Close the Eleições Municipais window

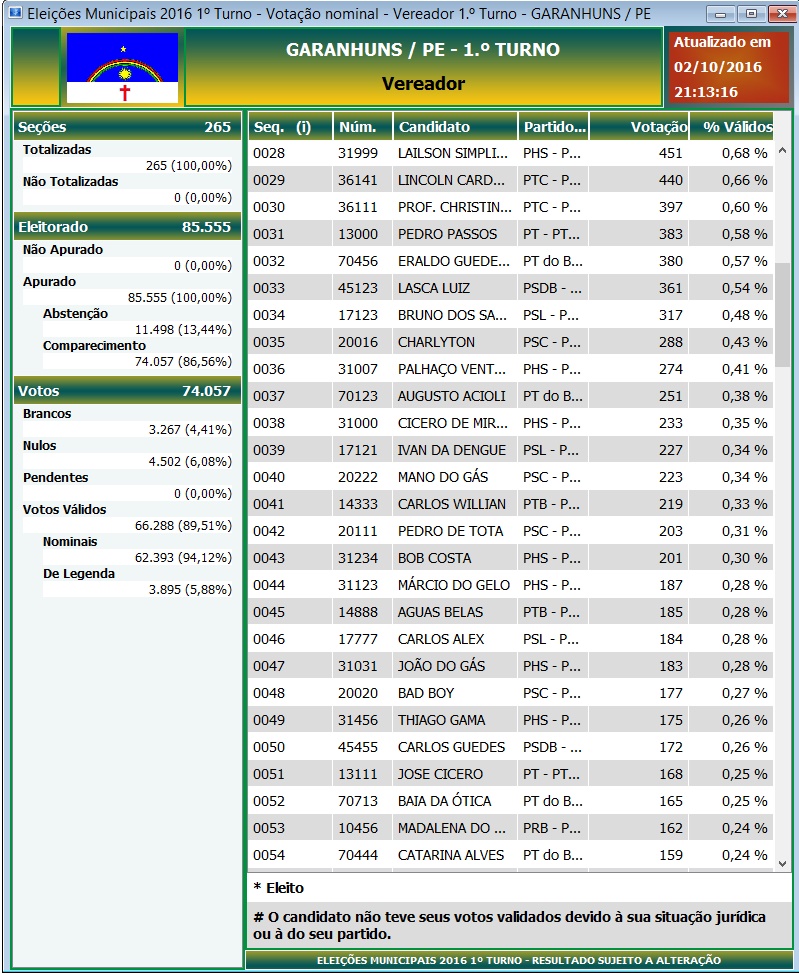[782, 14]
